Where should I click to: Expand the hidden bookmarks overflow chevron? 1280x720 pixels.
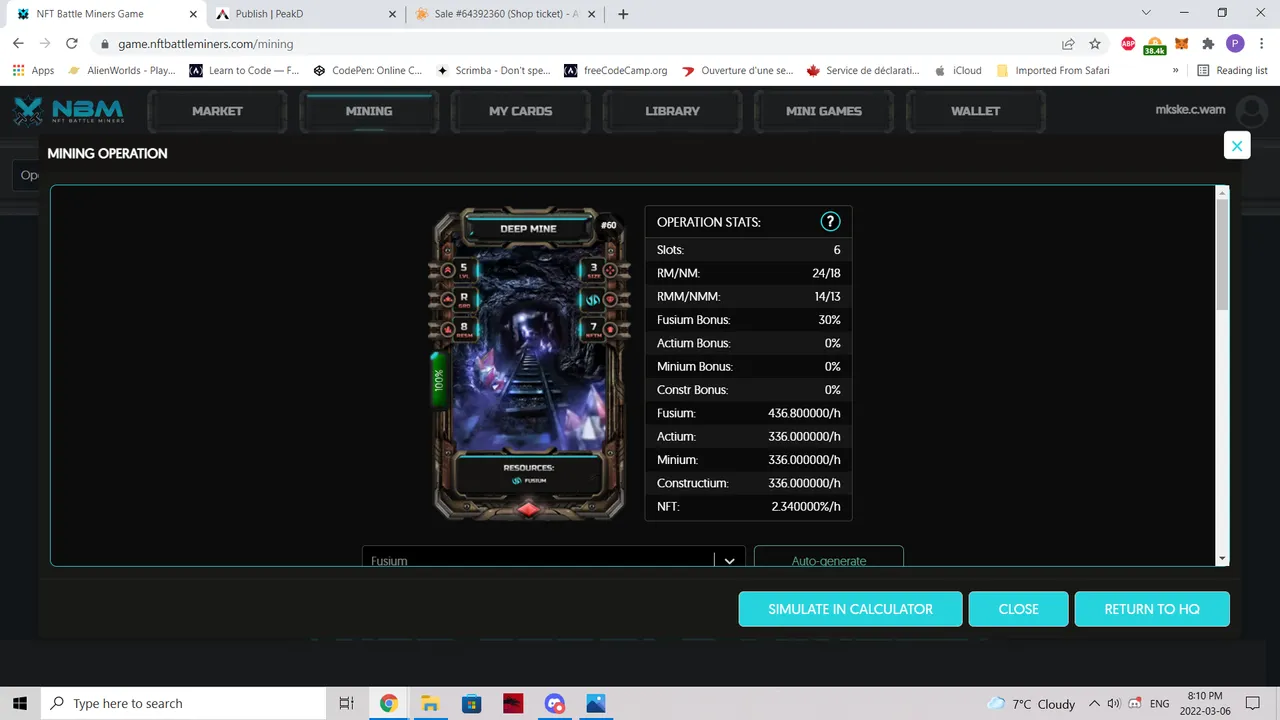click(x=1175, y=71)
